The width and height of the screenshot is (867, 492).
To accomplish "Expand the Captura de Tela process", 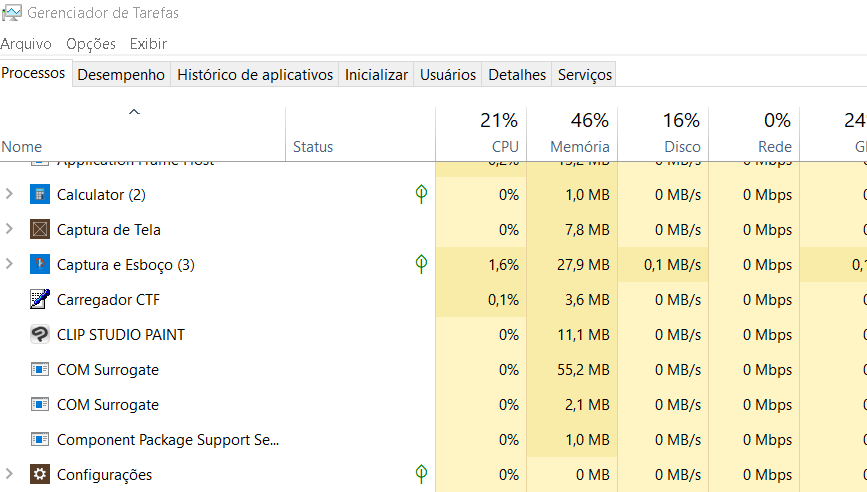I will 9,229.
